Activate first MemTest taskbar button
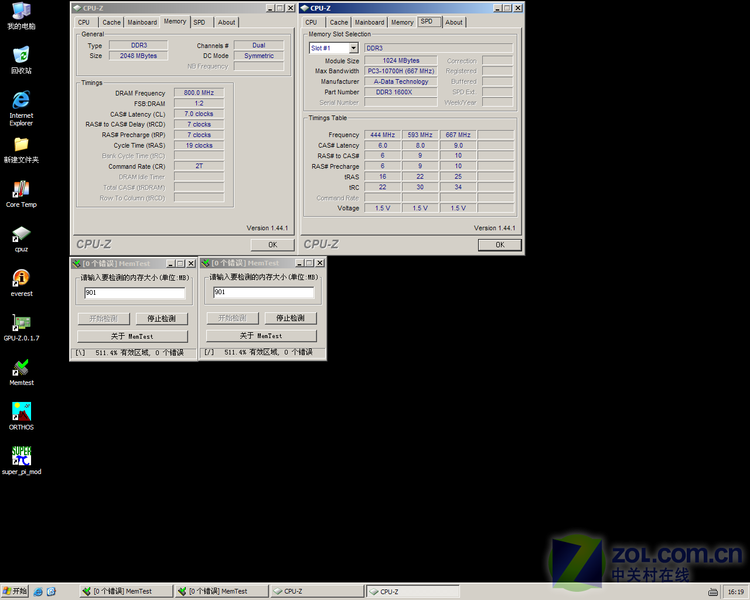750x600 pixels. click(126, 591)
